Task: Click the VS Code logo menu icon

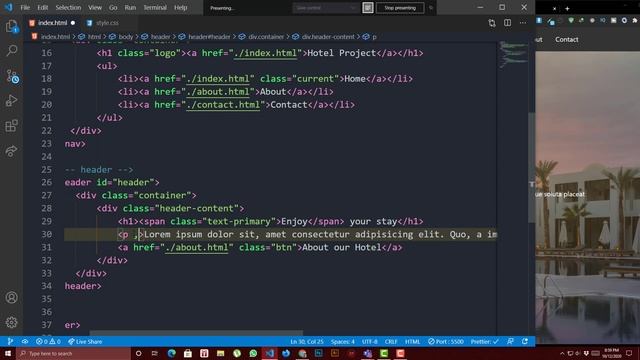Action: point(9,7)
